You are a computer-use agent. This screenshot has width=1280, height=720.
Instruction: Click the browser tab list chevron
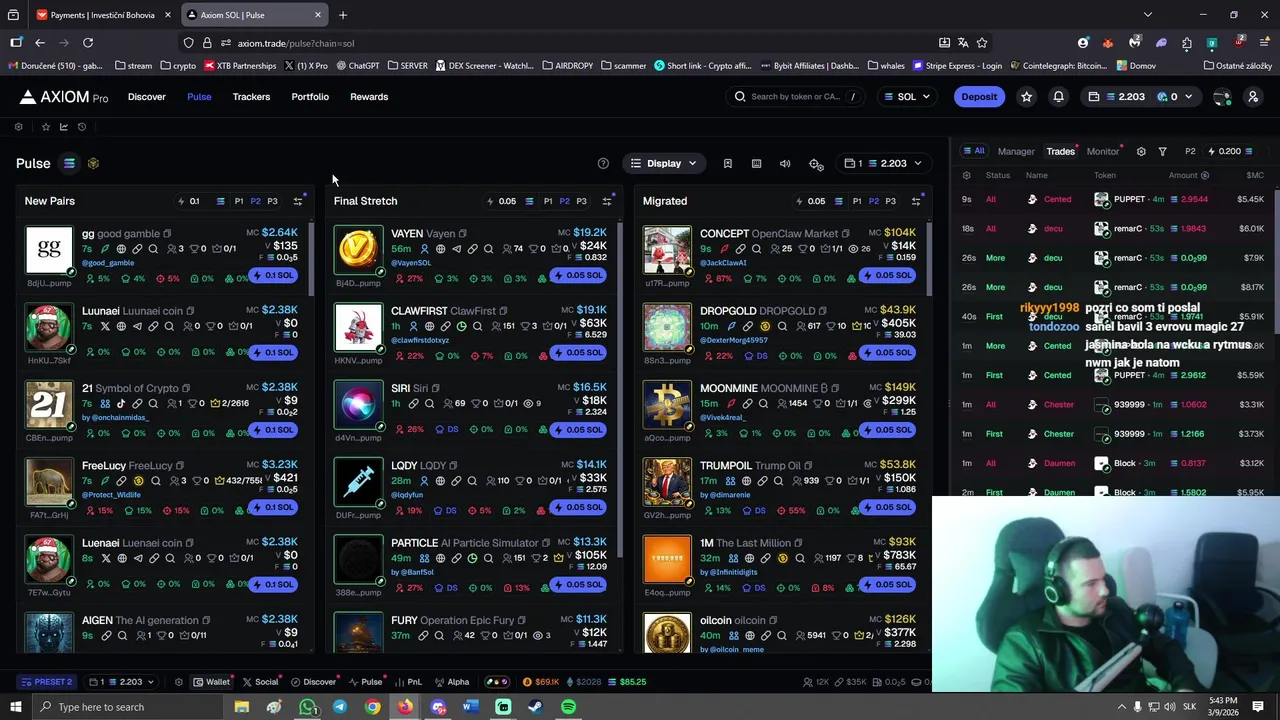coord(1147,15)
